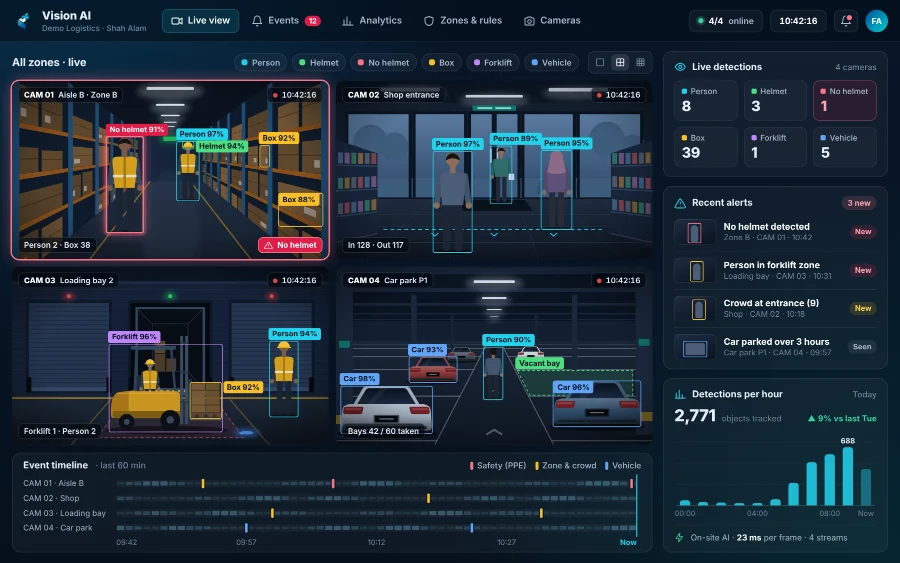Click the lightning bolt On-site AI icon
Screen dimensions: 900x563
[x=680, y=538]
